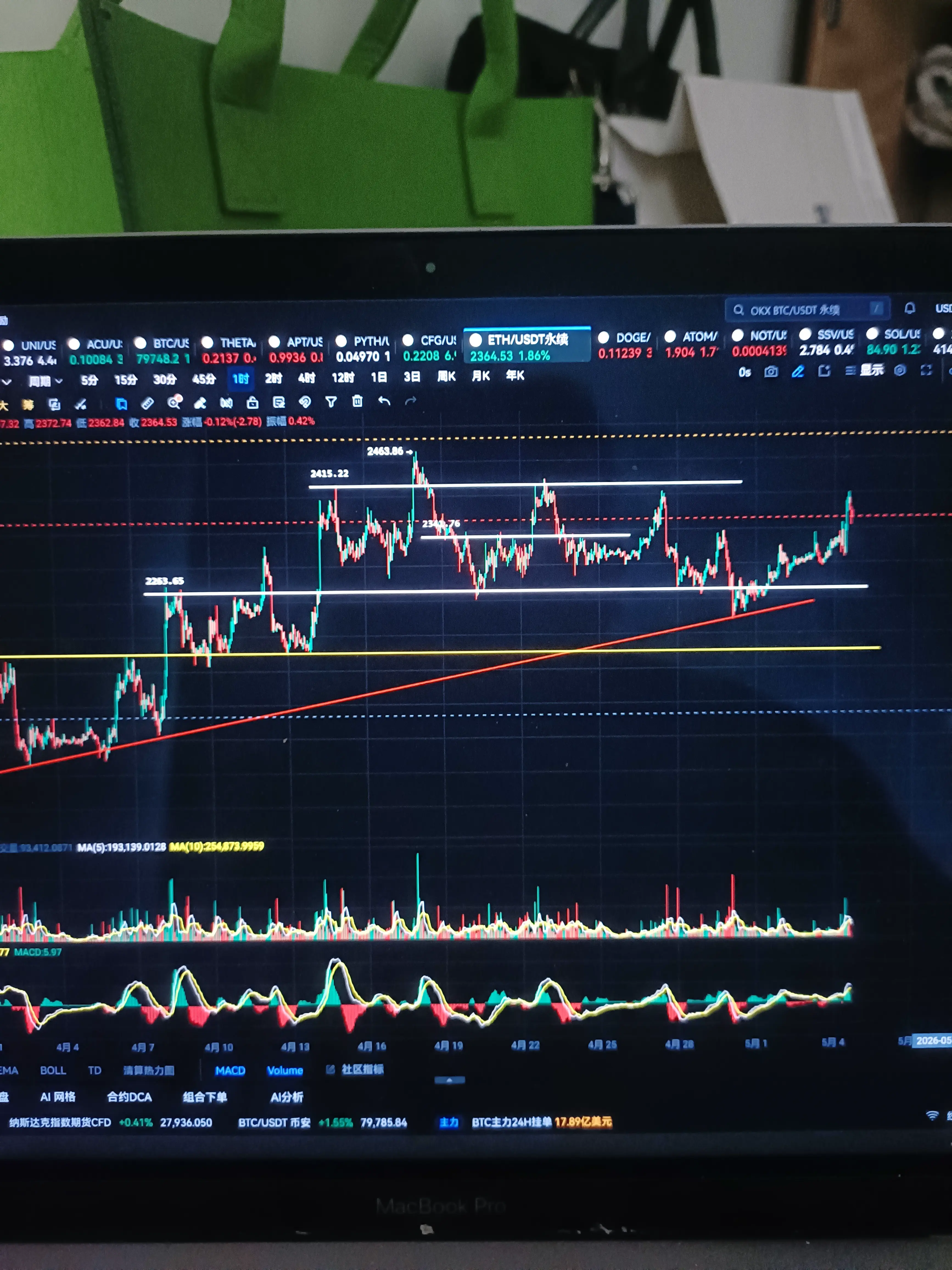Take a chart snapshot with camera icon

pyautogui.click(x=771, y=371)
